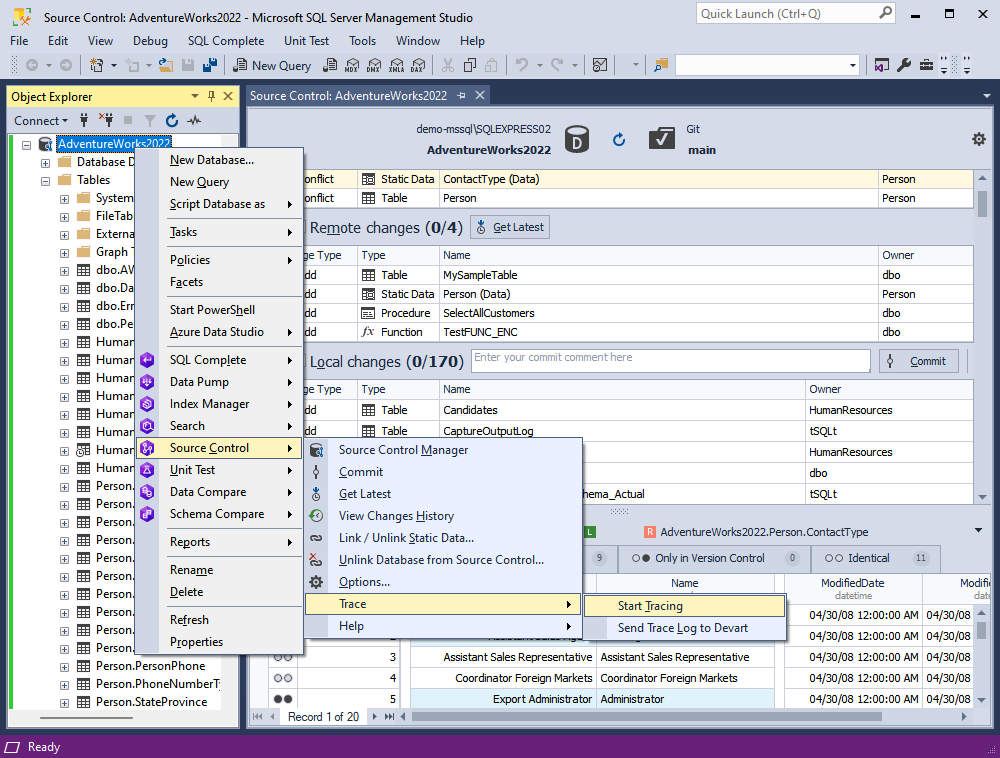The image size is (1000, 758).
Task: Select Link / Unlink Static Data menu item
Action: click(443, 538)
